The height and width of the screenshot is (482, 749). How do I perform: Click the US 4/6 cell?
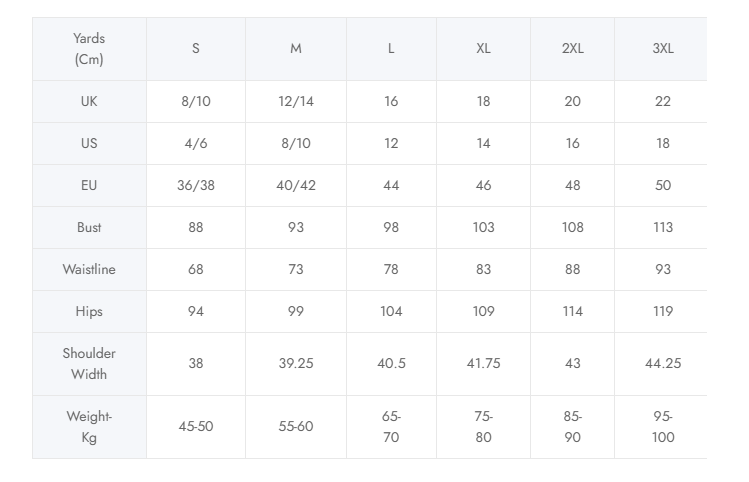pos(196,143)
